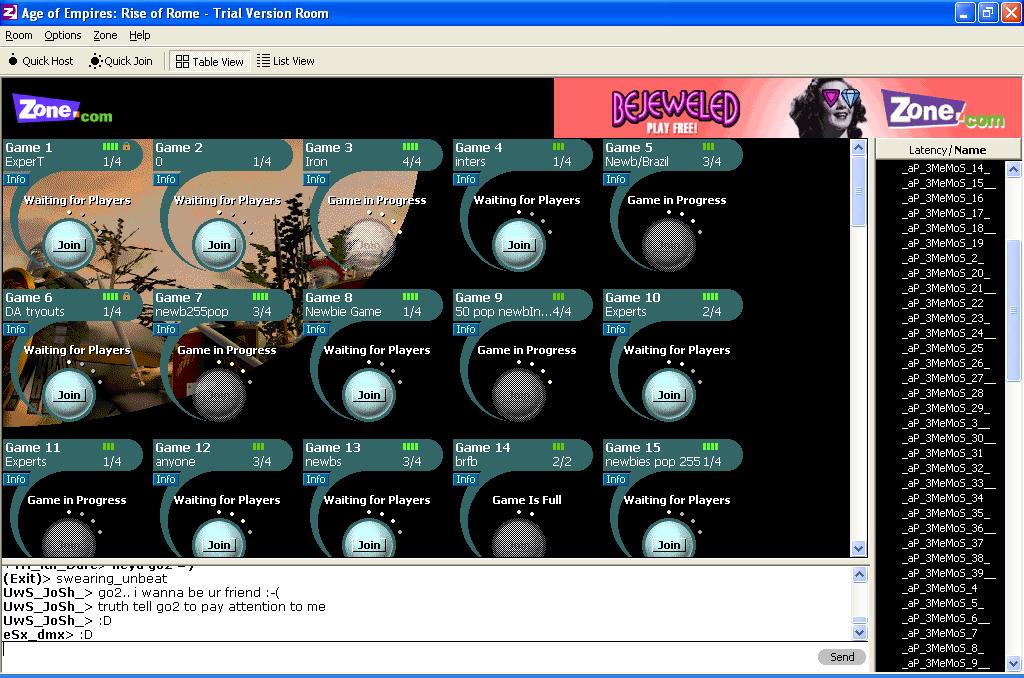Screen dimensions: 1024x678
Task: Open Info for Game 13 newbs
Action: point(315,479)
